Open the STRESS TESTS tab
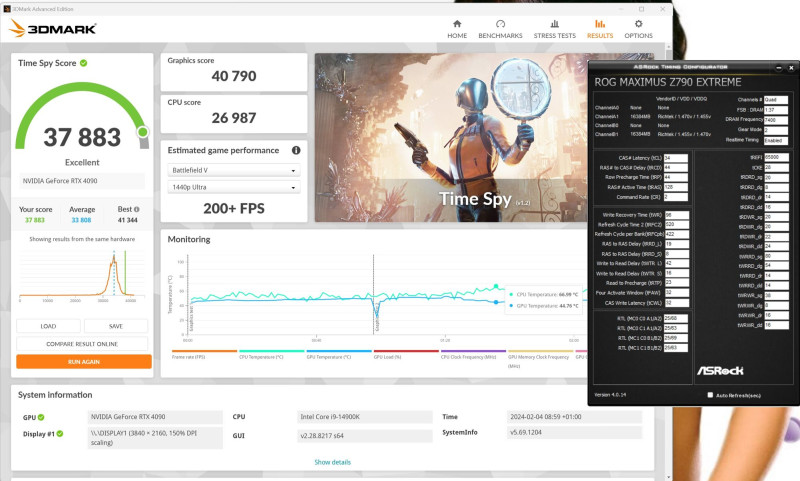 click(x=555, y=30)
